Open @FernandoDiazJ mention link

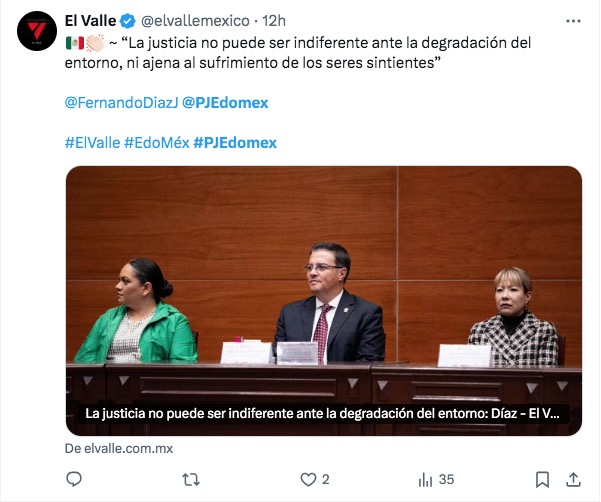[122, 103]
